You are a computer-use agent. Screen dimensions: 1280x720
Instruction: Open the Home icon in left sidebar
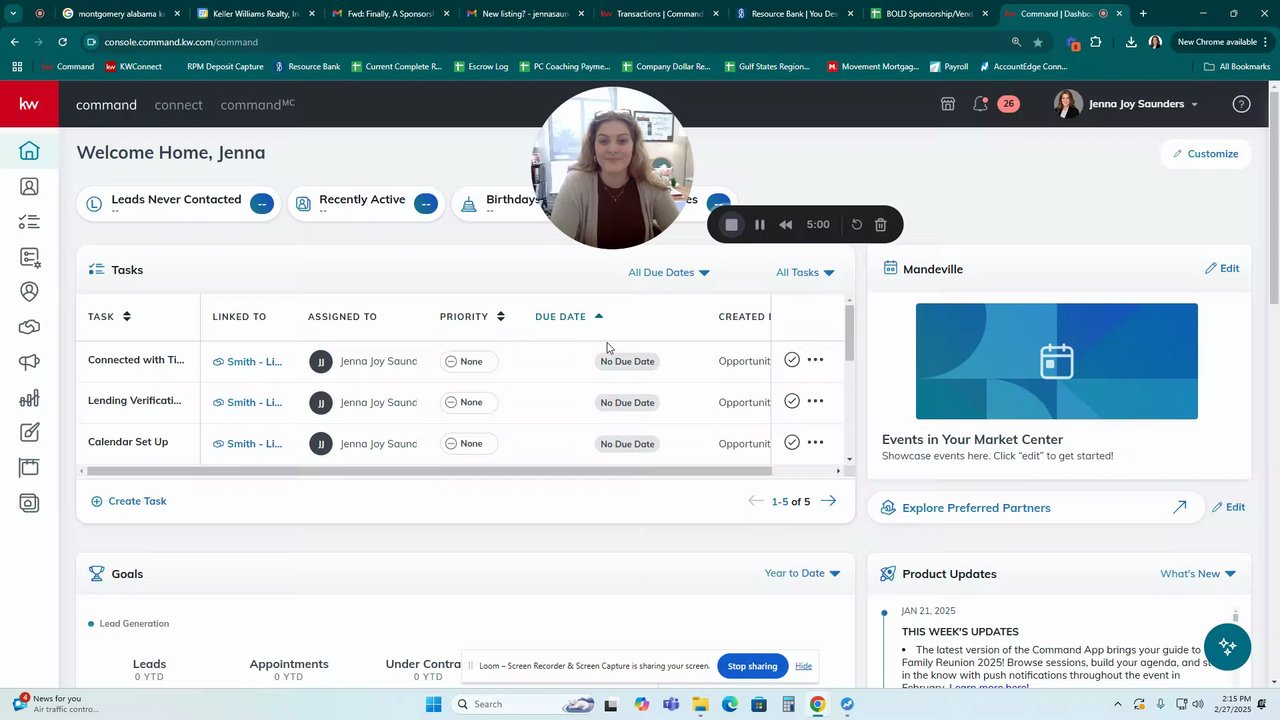pyautogui.click(x=29, y=151)
